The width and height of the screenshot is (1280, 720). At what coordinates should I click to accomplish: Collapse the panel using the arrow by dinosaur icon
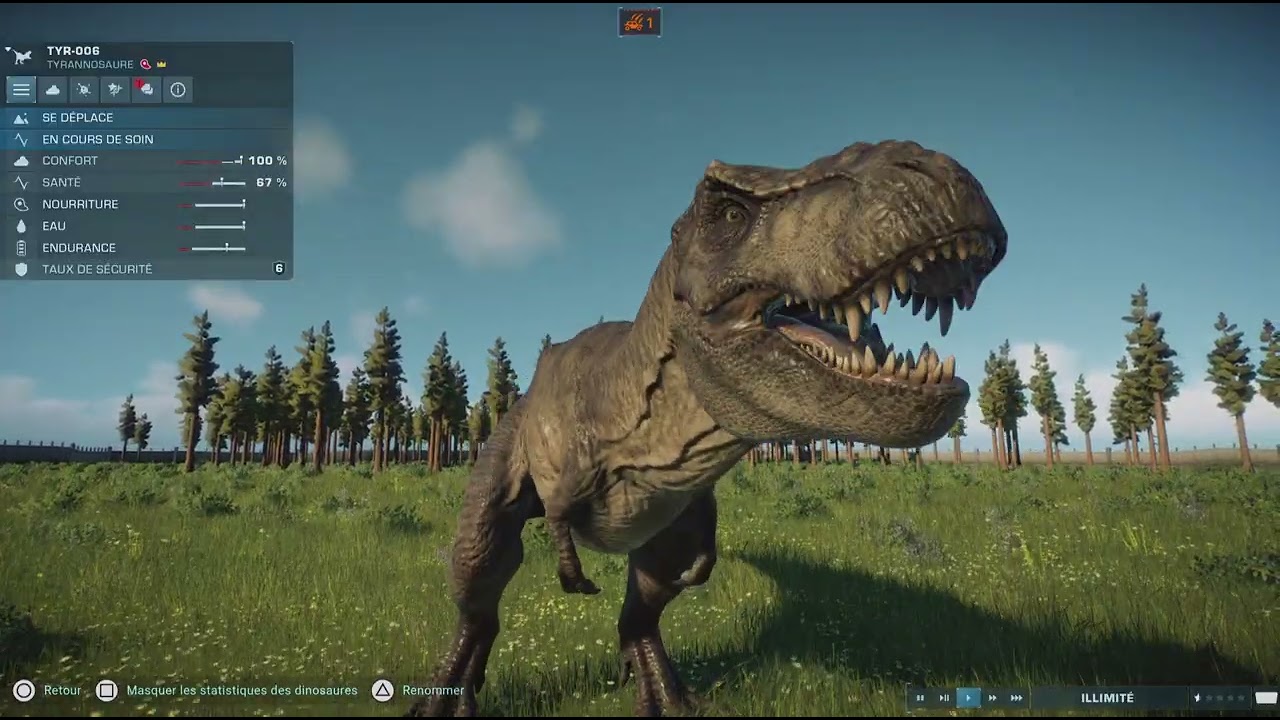click(8, 48)
